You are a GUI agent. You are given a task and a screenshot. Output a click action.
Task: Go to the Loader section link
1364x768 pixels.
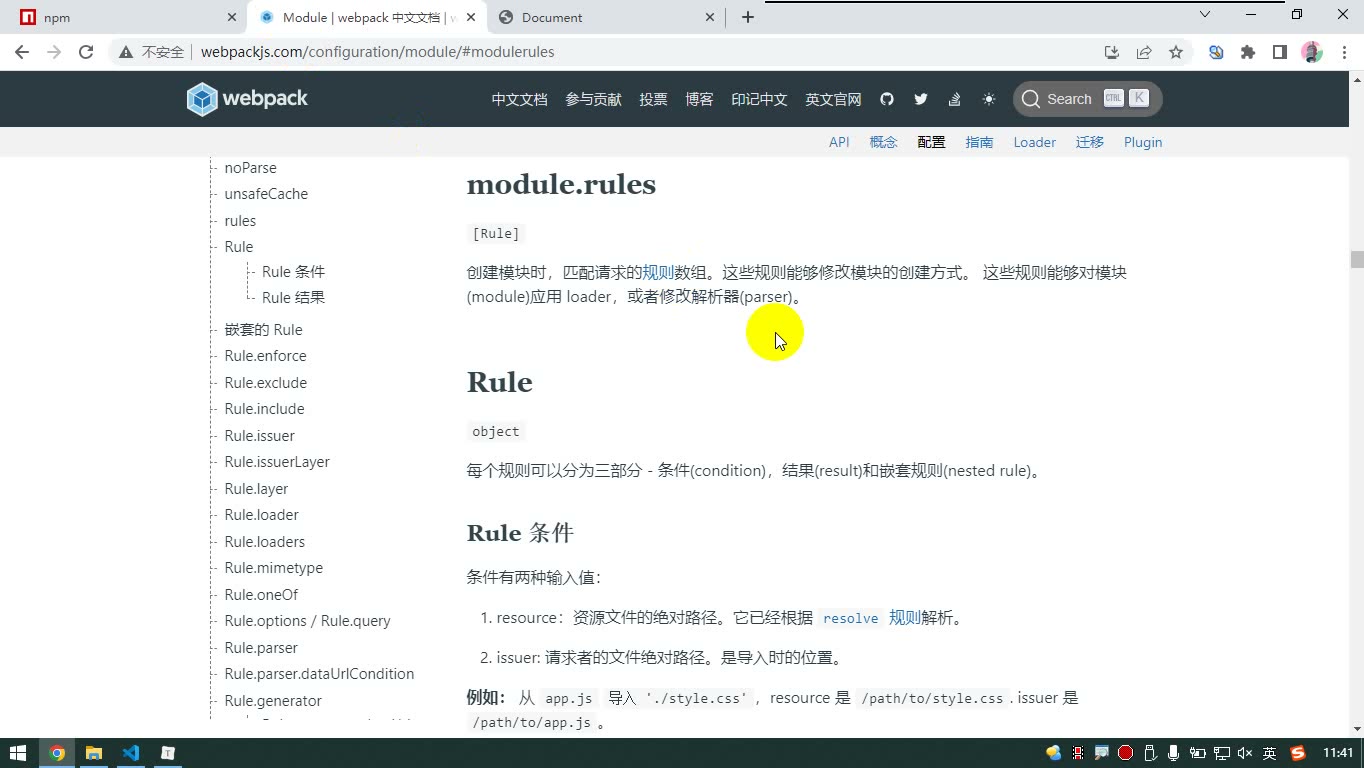[x=1034, y=142]
